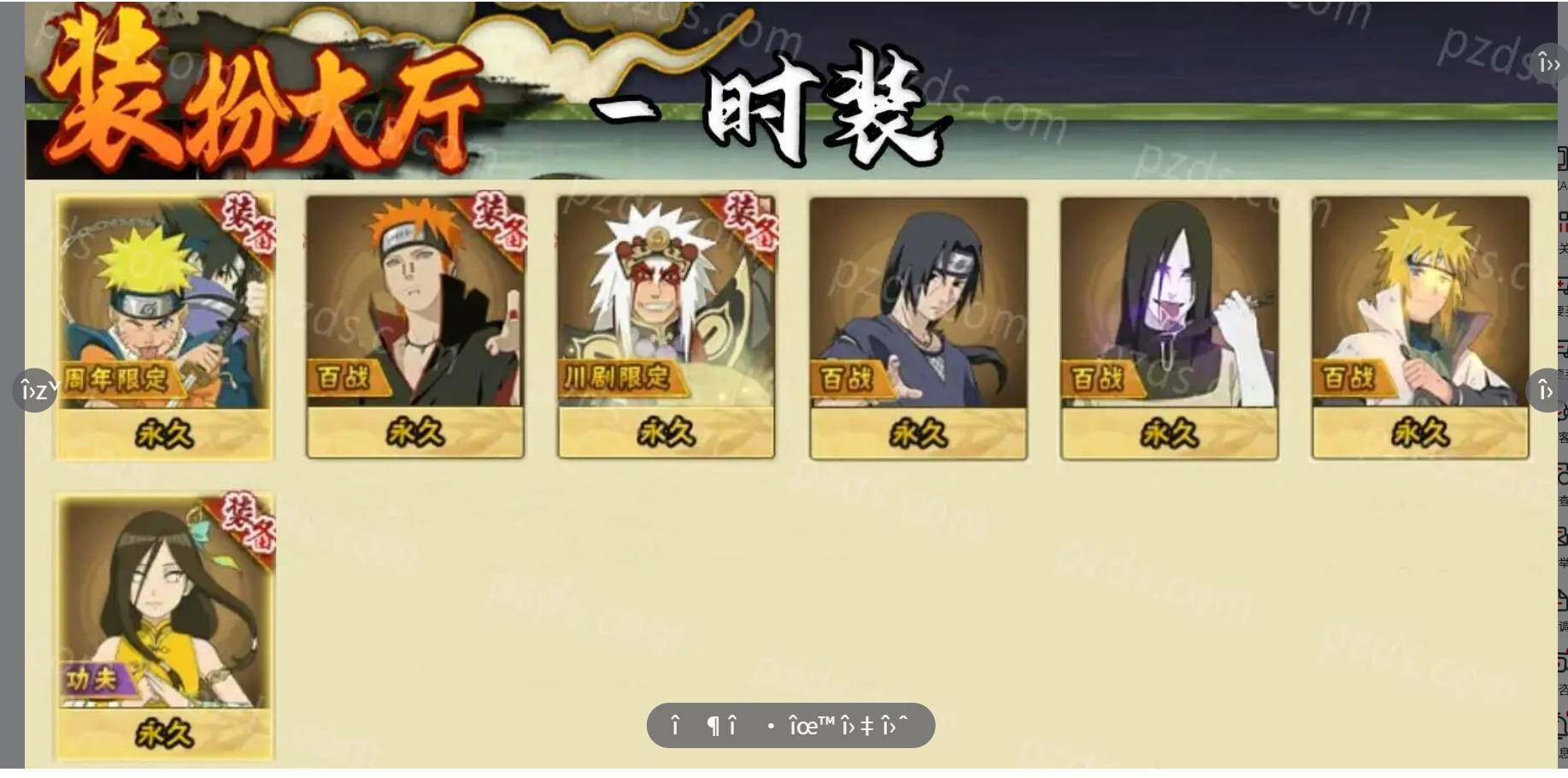Click the 功夫 tag on the Hinata costume
The image size is (1568, 778).
click(x=91, y=680)
